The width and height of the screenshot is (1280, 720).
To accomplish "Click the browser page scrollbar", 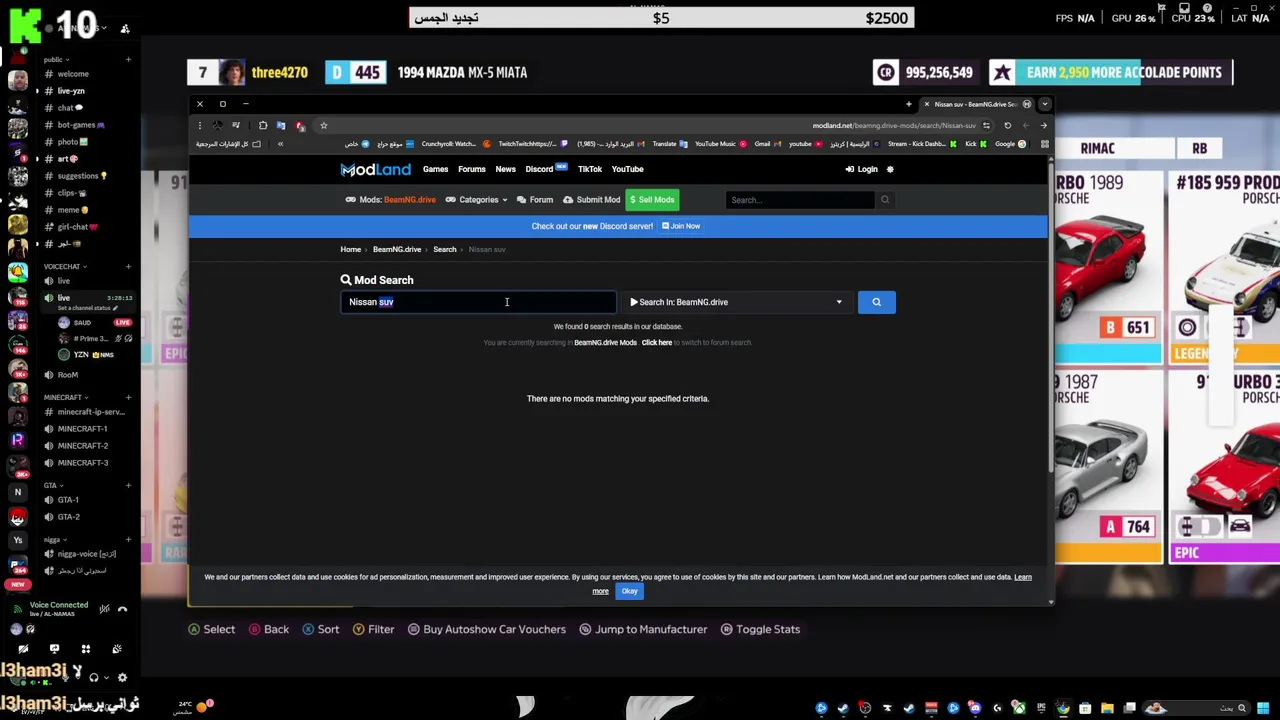I will coord(1050,320).
